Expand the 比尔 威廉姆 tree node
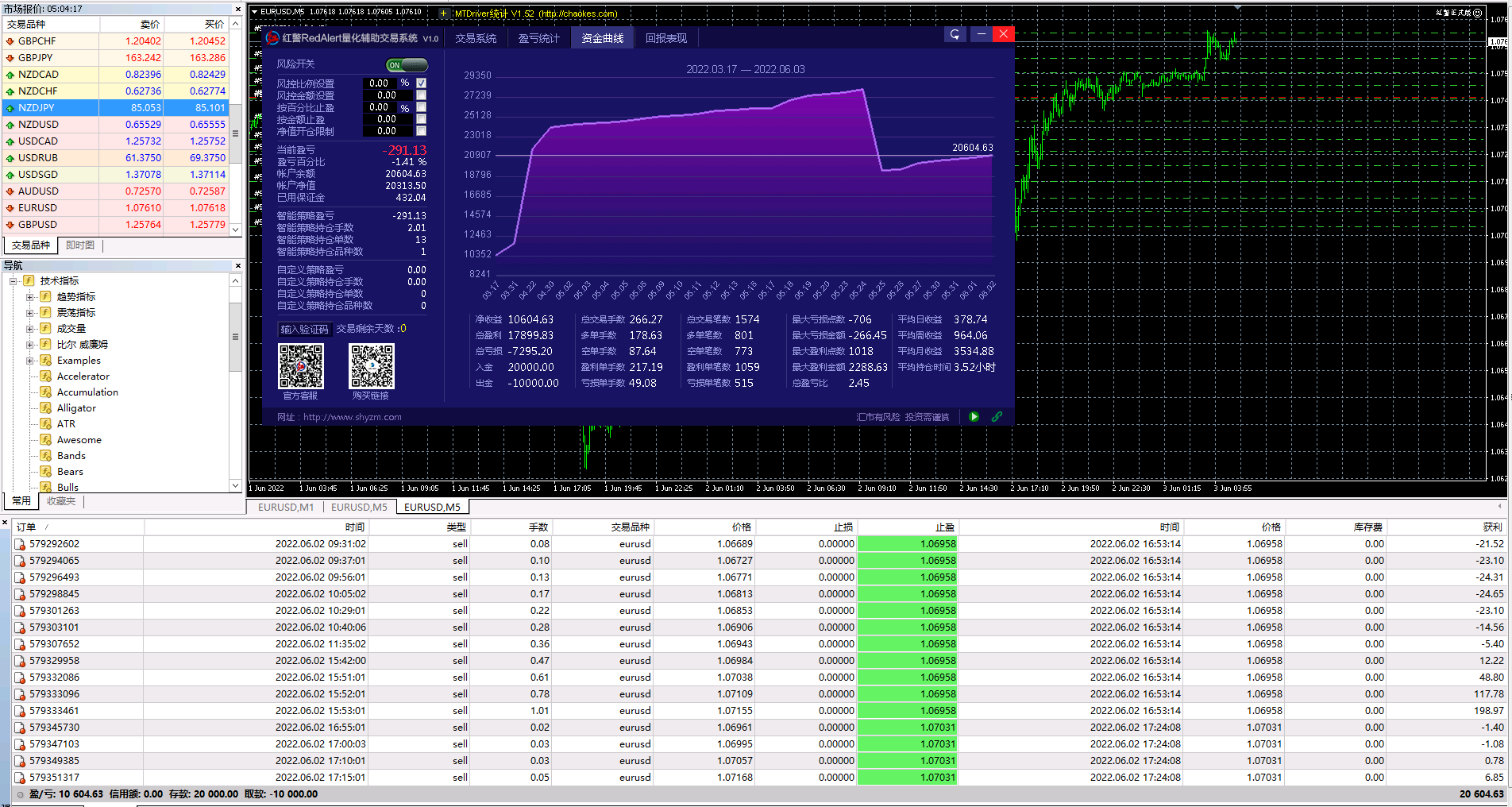This screenshot has height=807, width=1512. pyautogui.click(x=30, y=345)
